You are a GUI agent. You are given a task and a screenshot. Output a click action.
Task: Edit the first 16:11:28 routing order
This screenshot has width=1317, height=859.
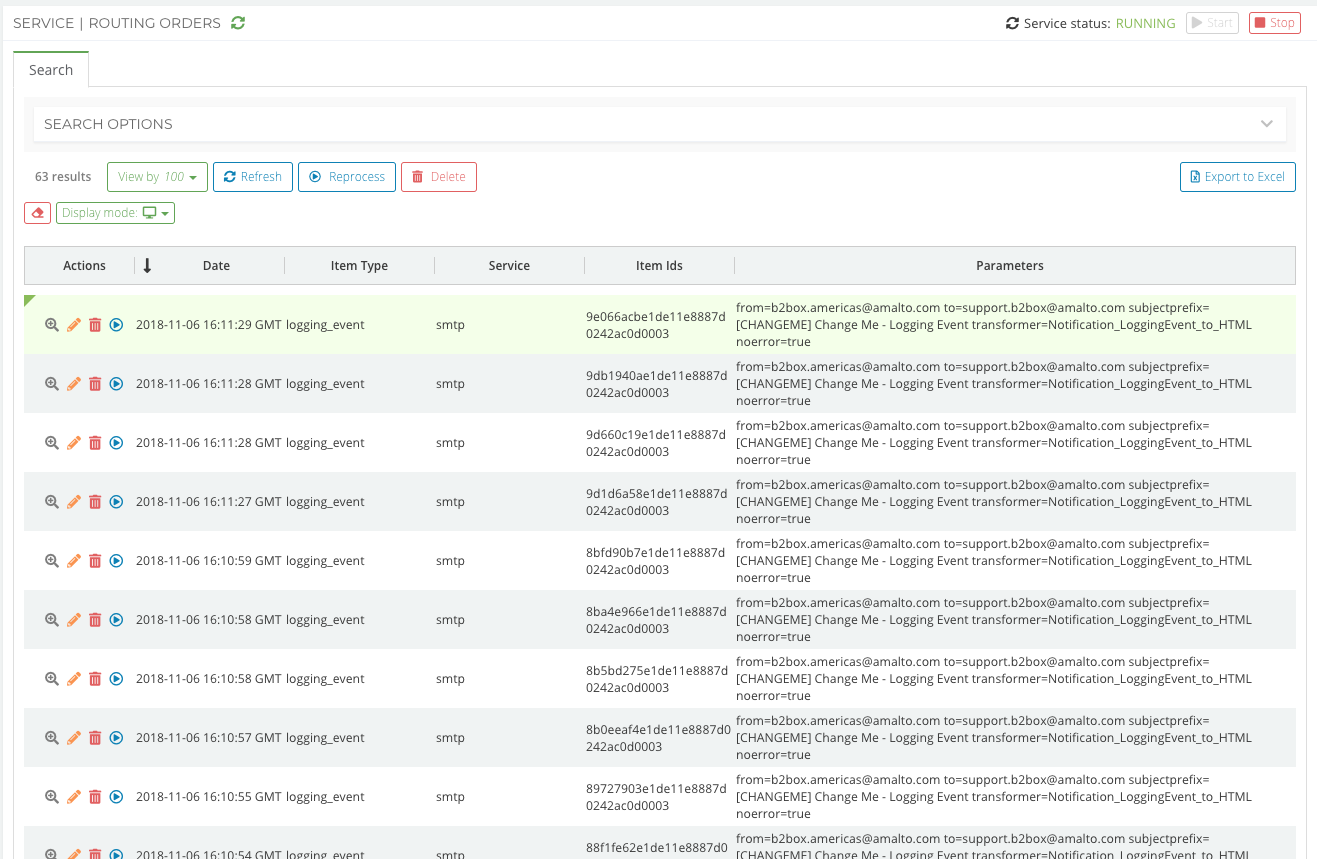[x=74, y=384]
